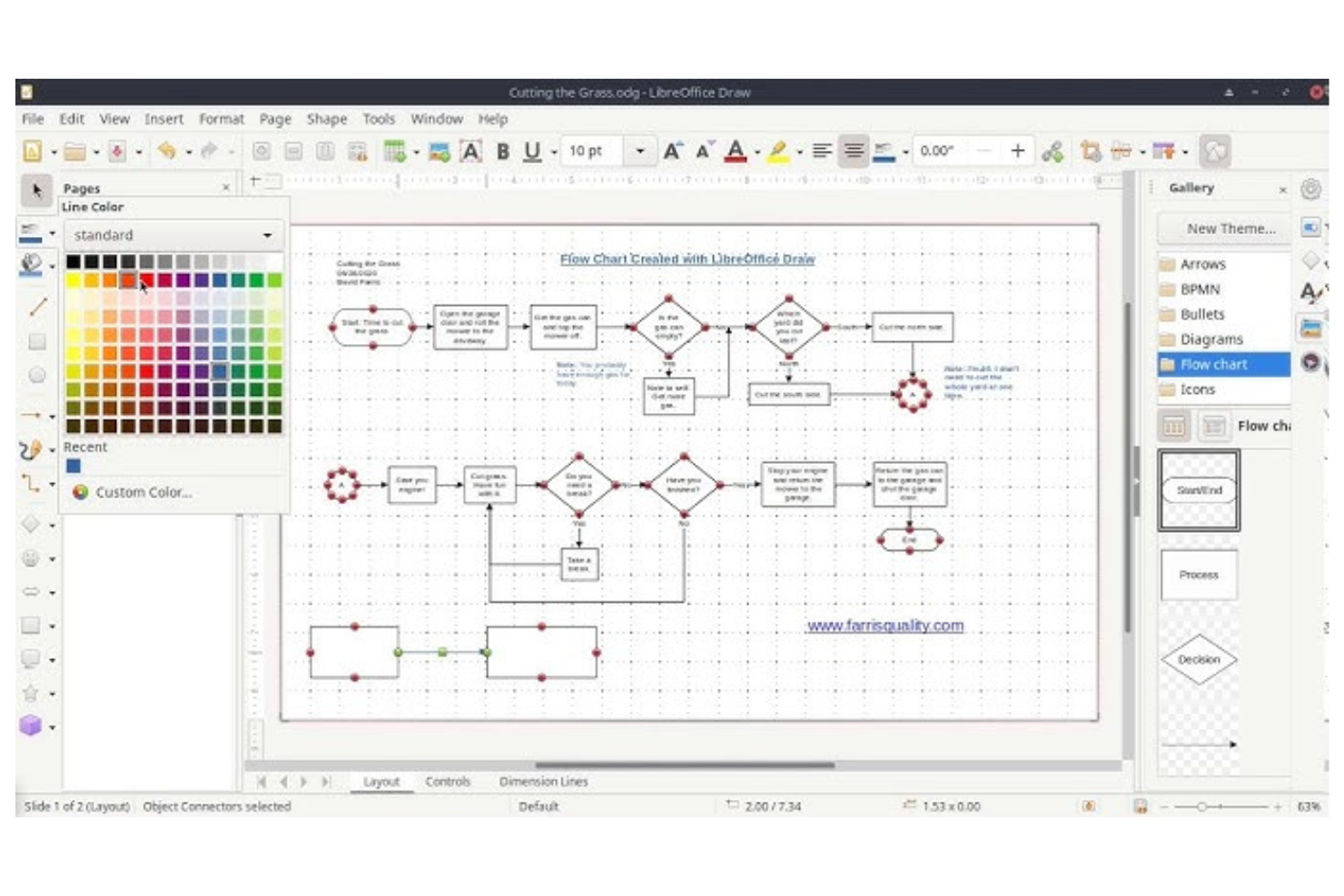Toggle underline formatting

[x=529, y=152]
